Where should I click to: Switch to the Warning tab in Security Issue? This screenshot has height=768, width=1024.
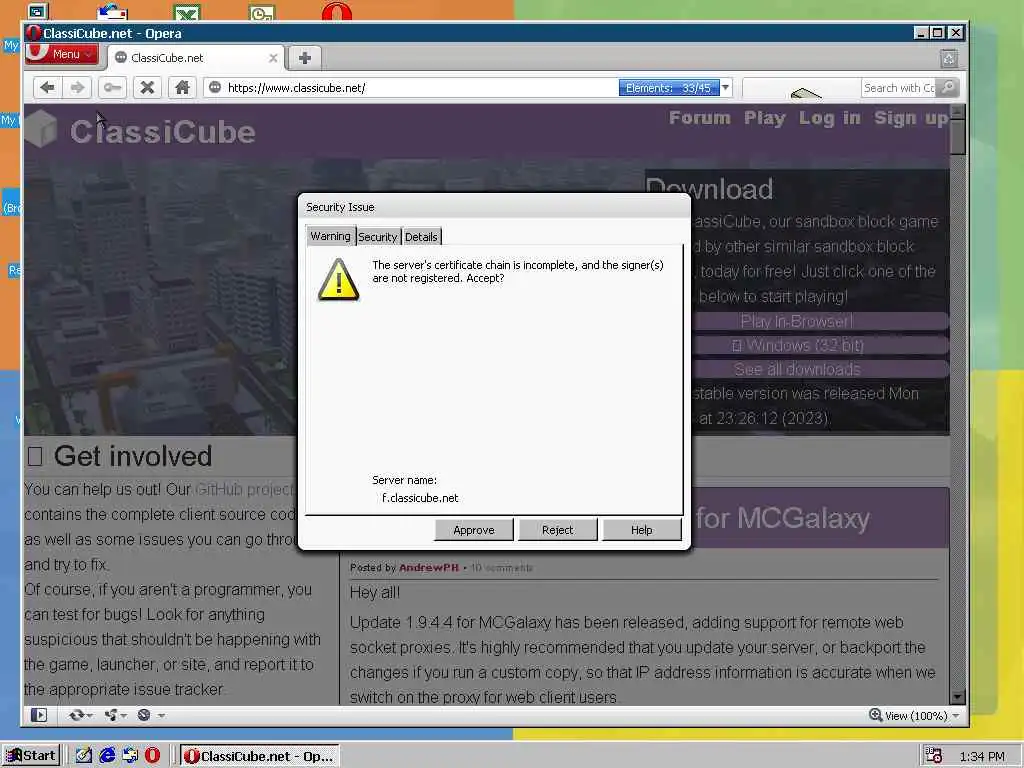coord(330,236)
